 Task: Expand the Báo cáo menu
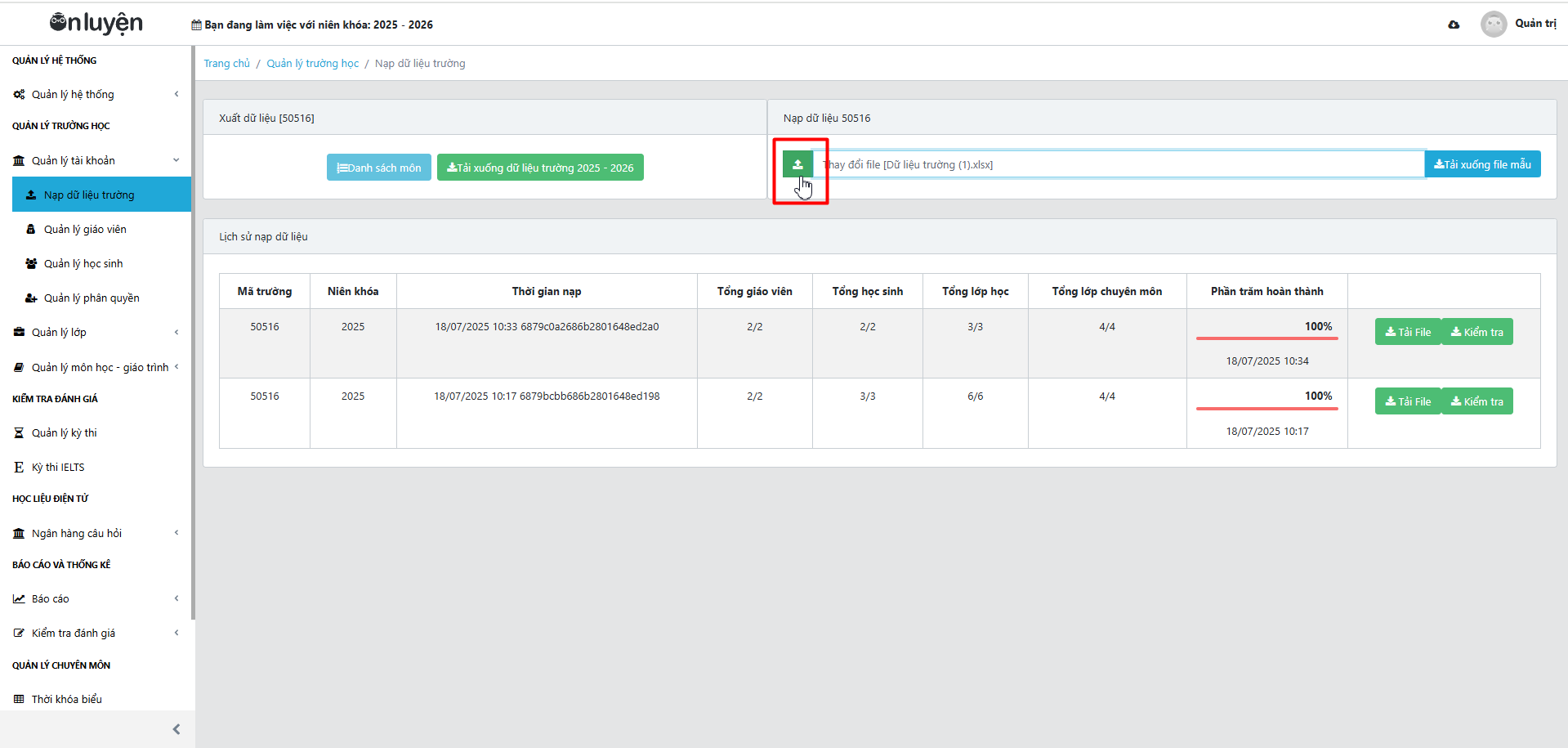tap(51, 599)
